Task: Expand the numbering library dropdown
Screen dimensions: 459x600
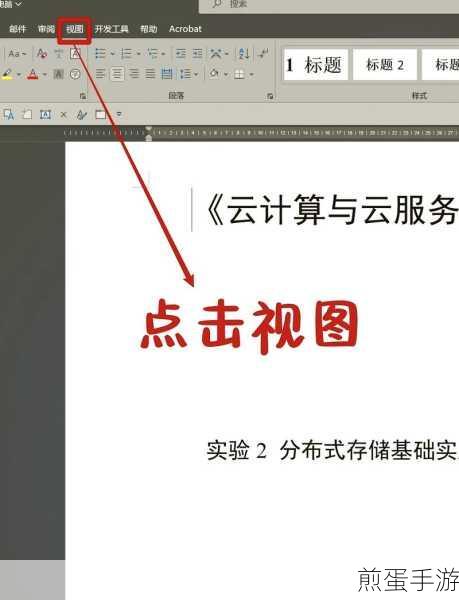Action: (138, 54)
